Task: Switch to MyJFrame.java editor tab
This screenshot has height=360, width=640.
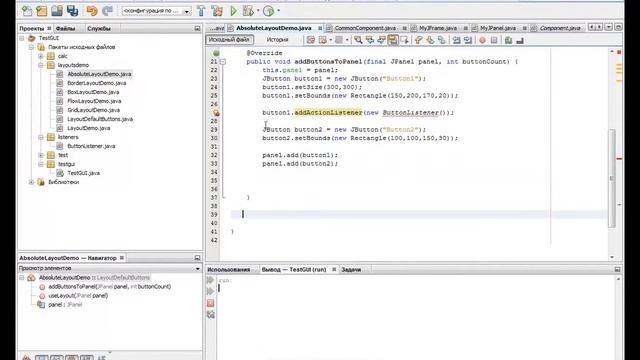Action: point(438,28)
